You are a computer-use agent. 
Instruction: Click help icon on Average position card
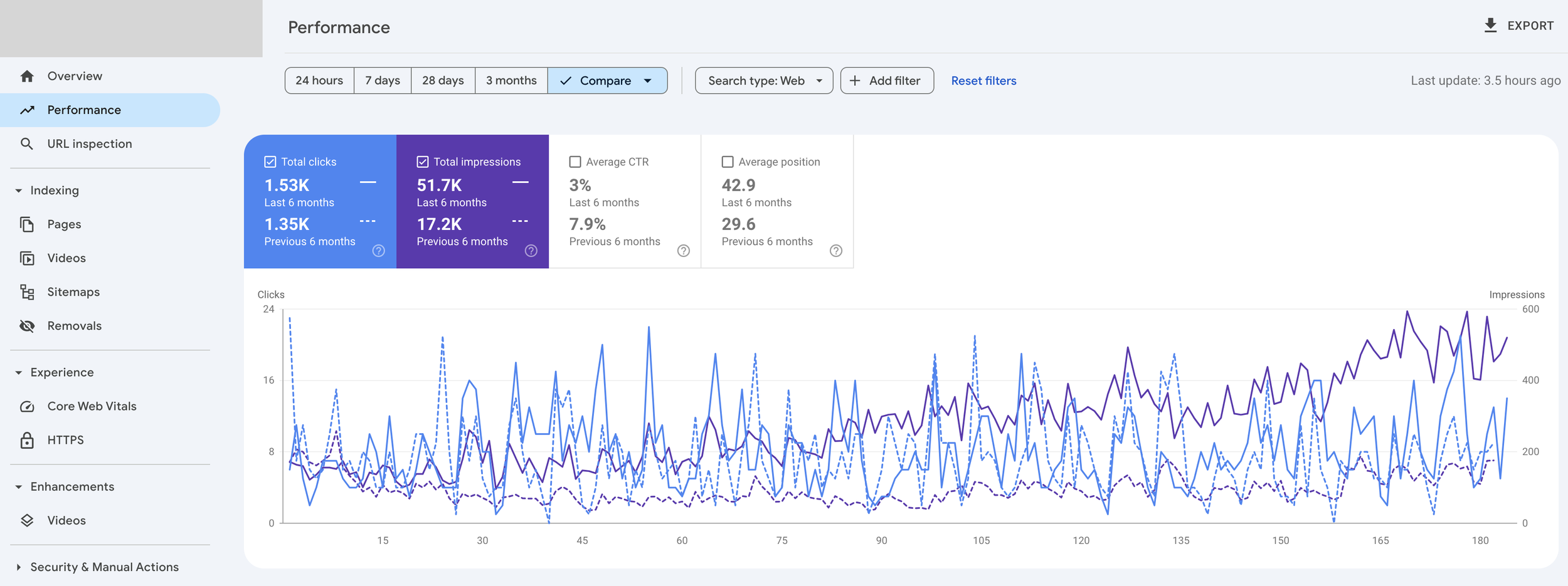pos(836,251)
